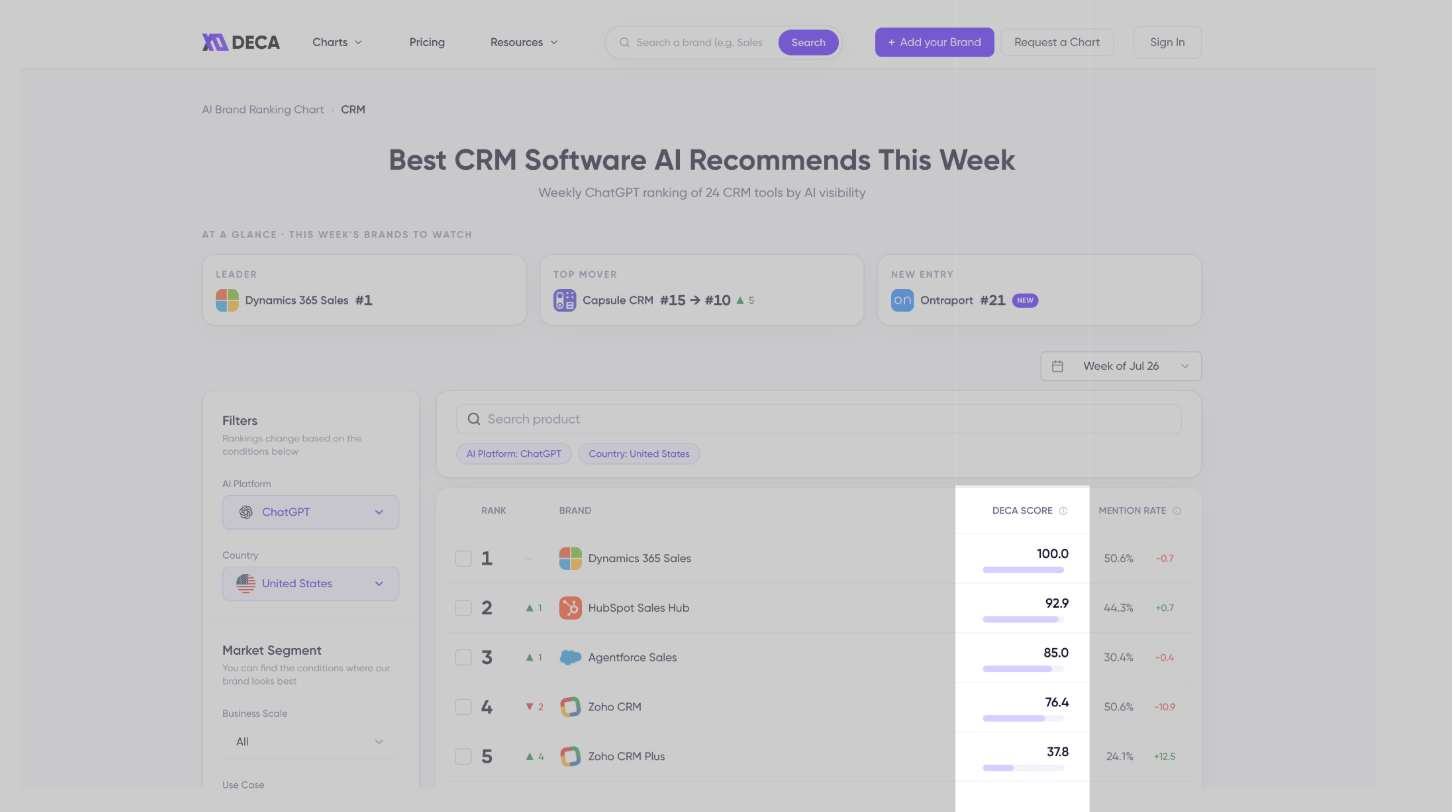Click Agentforce Sales brand name

coord(632,657)
